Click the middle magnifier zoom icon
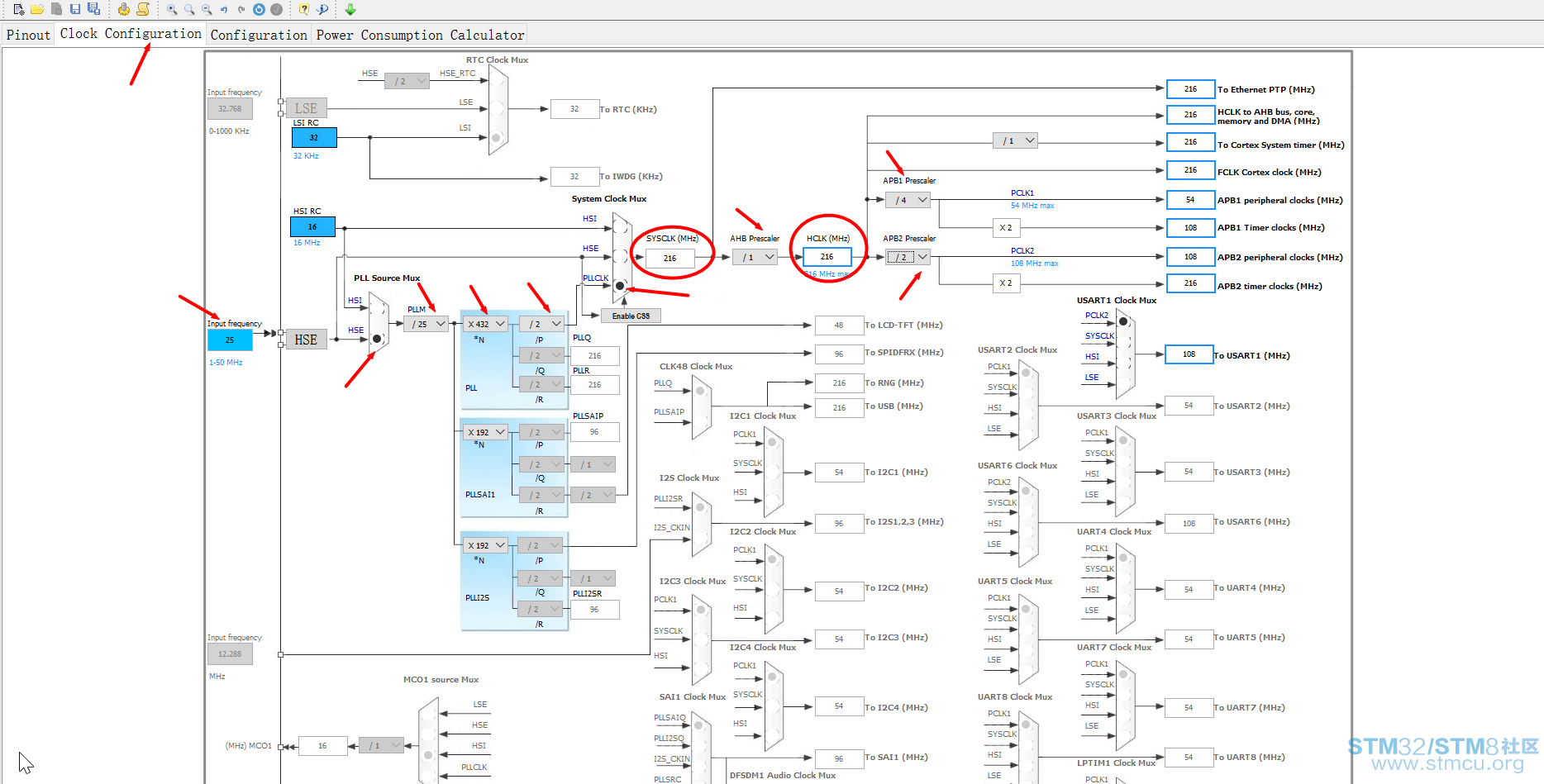The width and height of the screenshot is (1544, 784). pyautogui.click(x=189, y=9)
